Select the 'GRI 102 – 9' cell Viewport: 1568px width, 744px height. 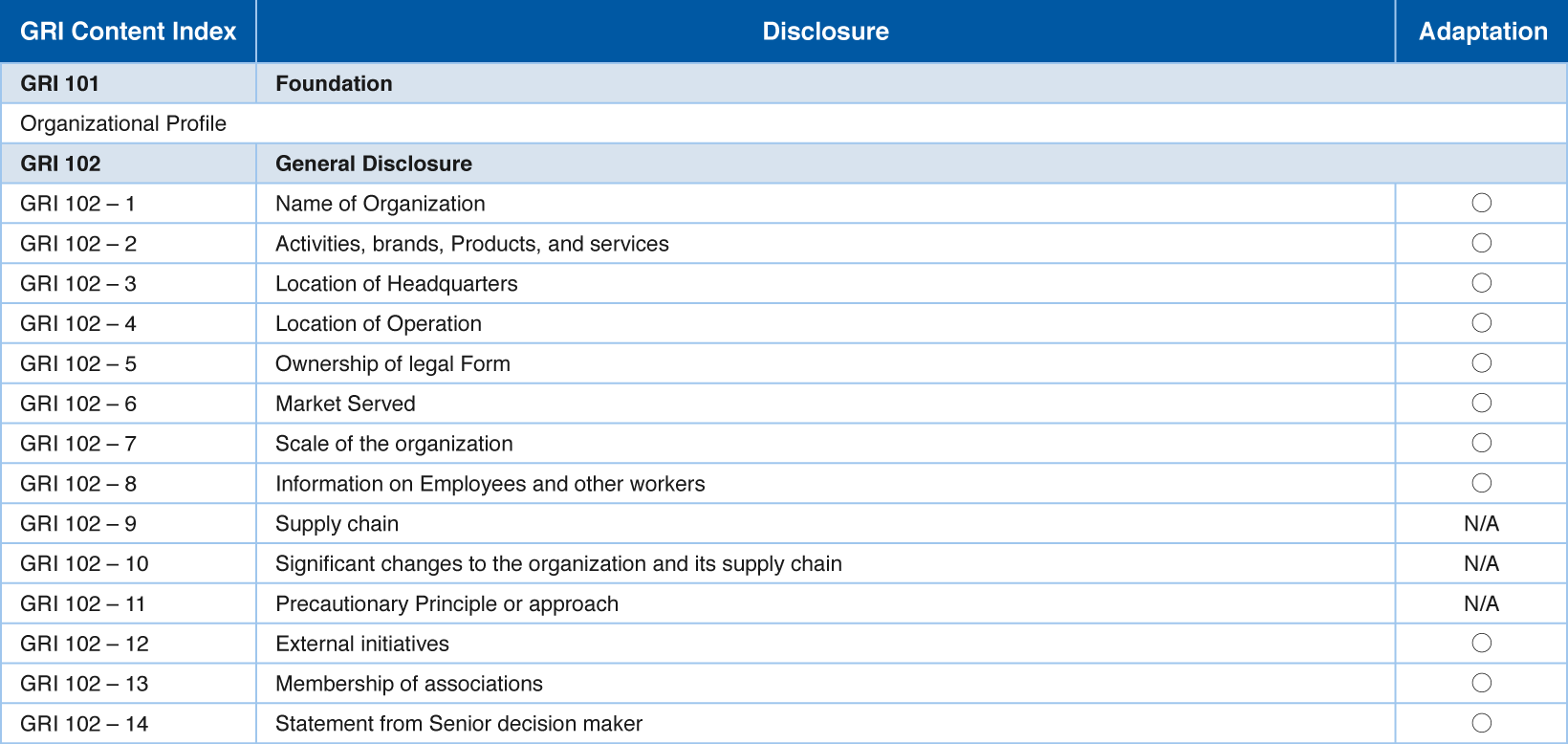(x=128, y=524)
